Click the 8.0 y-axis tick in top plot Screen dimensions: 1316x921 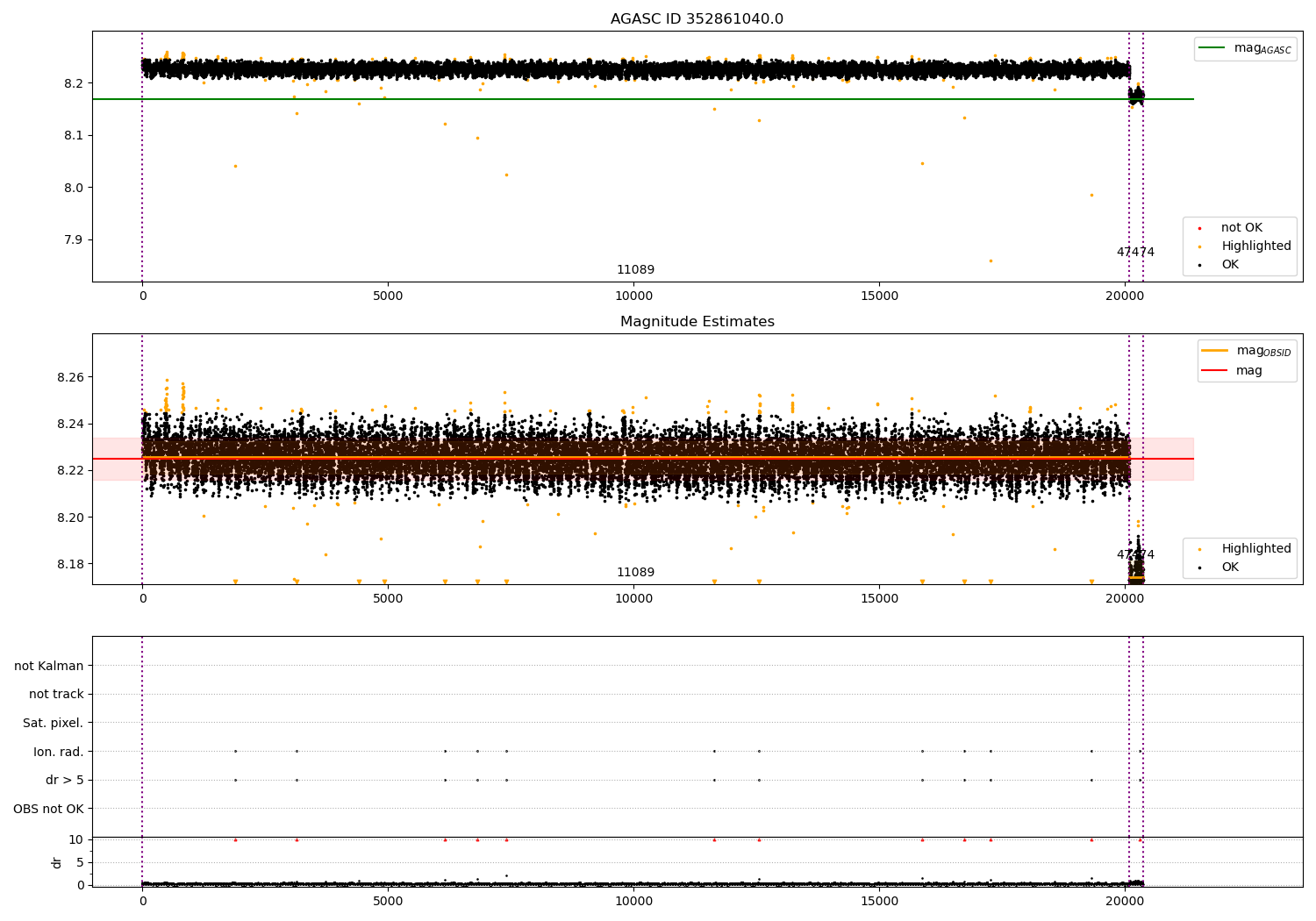[x=74, y=188]
